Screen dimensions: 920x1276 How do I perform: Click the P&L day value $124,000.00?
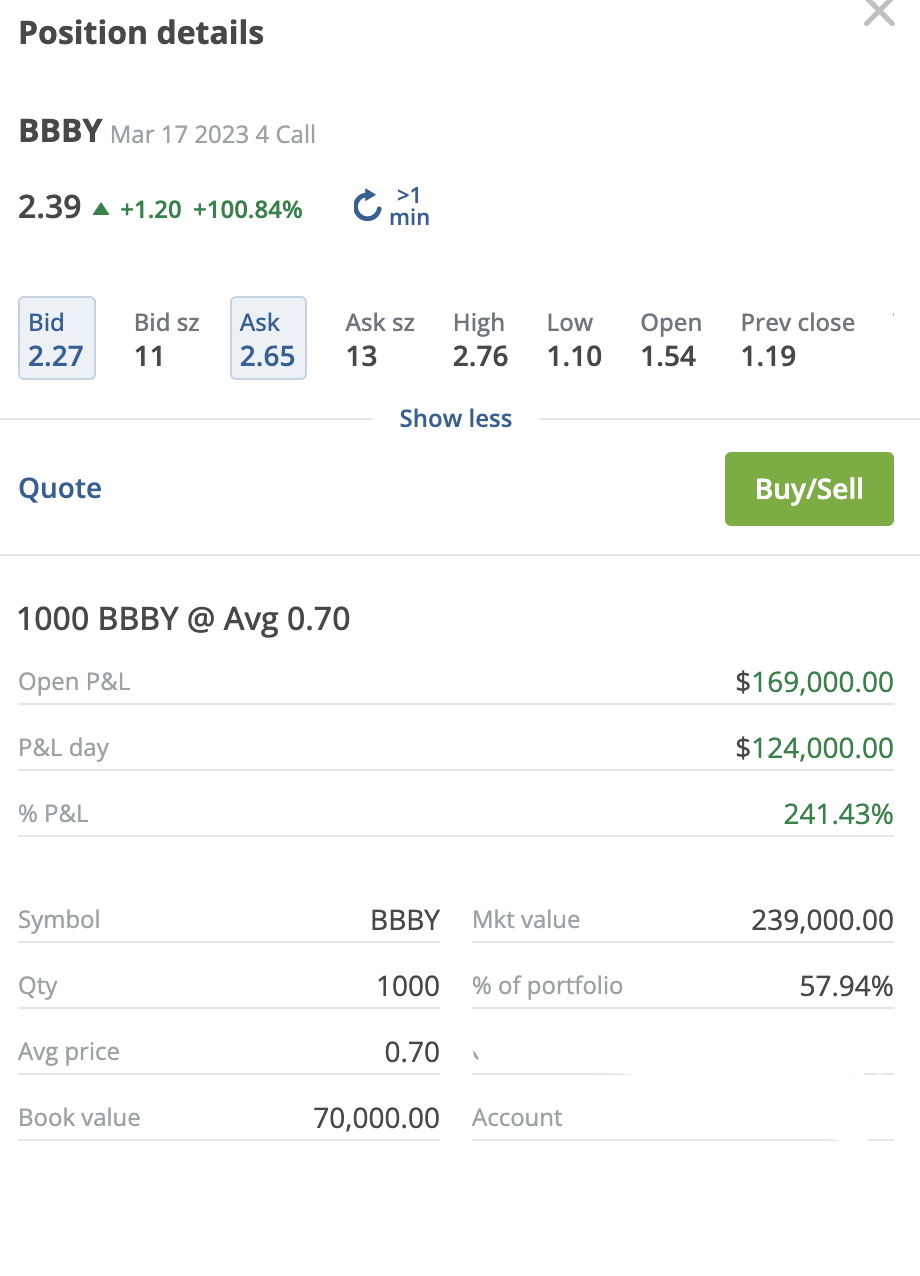coord(814,748)
